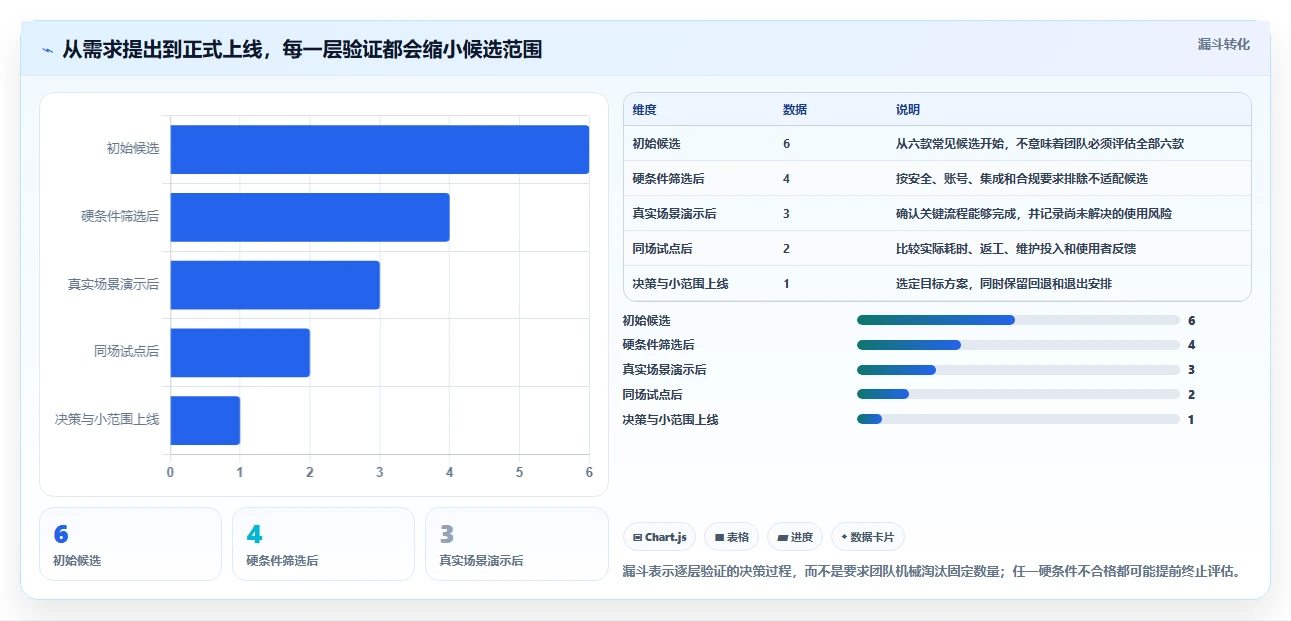
Task: Click the footnote starting with 漏斗表示逐层验证
Action: tap(932, 572)
